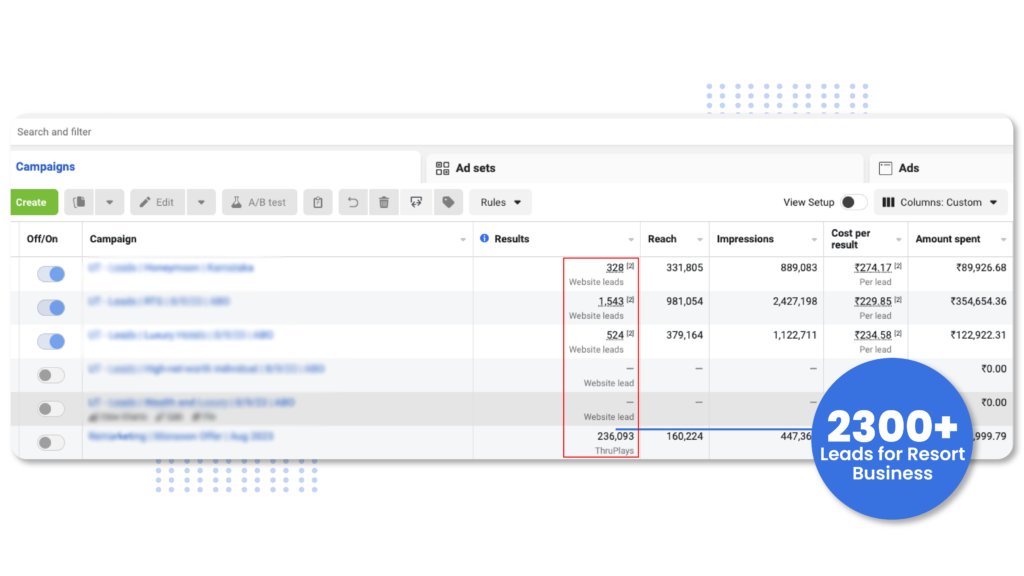Sort by the Amount spent column header

[x=948, y=239]
